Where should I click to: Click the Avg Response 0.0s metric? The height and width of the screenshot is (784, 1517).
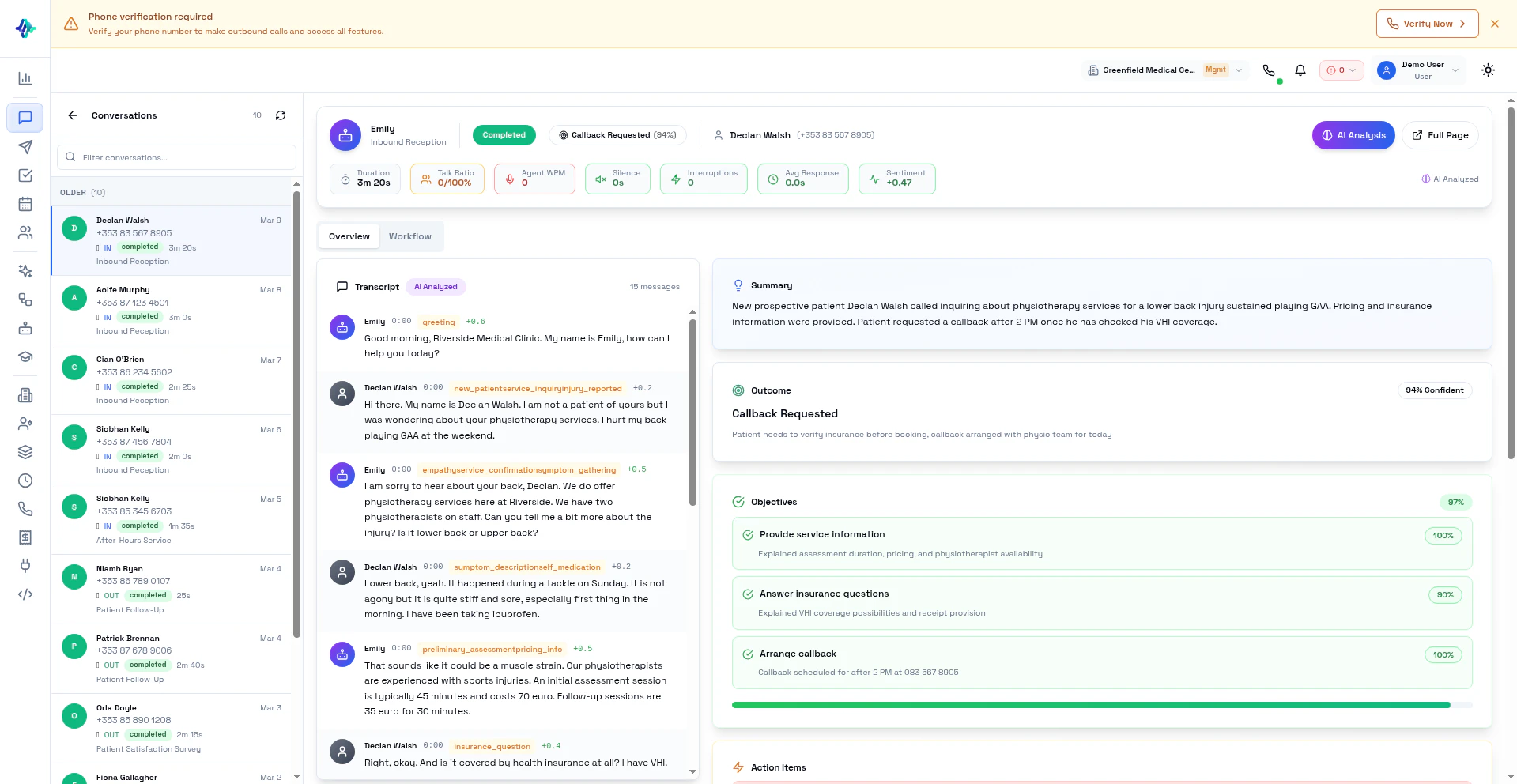803,179
